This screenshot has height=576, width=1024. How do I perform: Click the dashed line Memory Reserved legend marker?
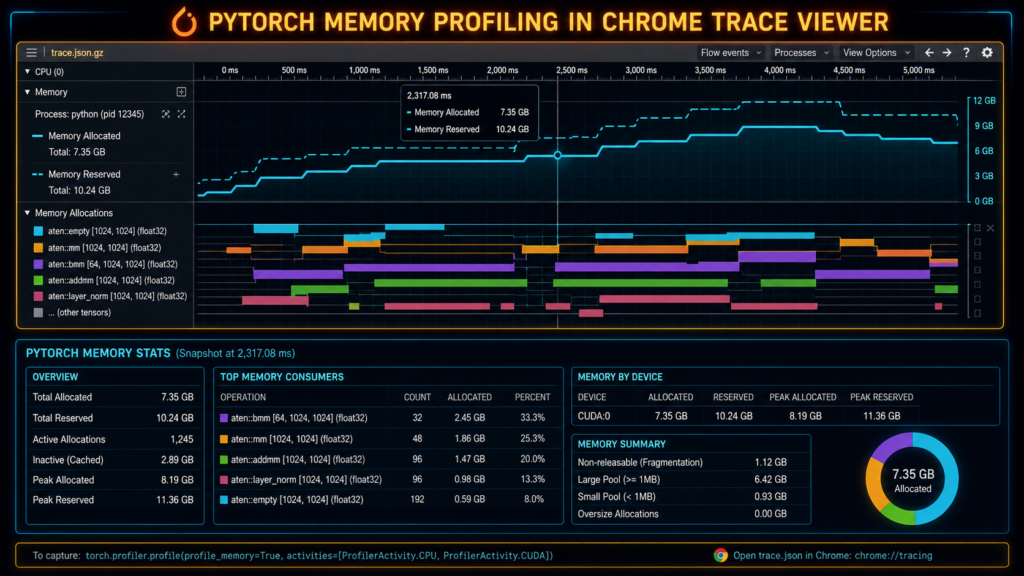pos(37,174)
